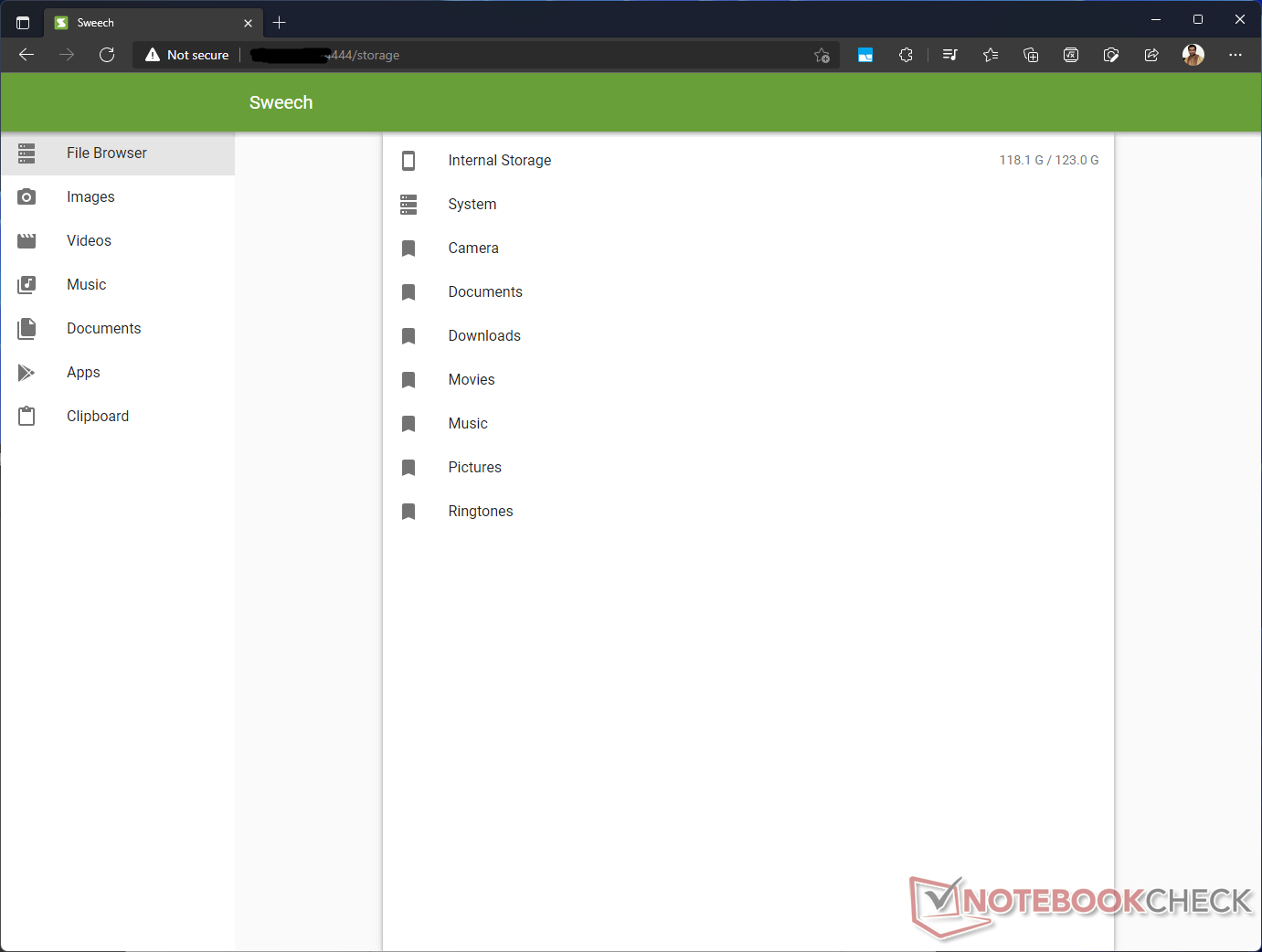Click the Documents file icon in sidebar
This screenshot has height=952, width=1262.
[x=27, y=329]
